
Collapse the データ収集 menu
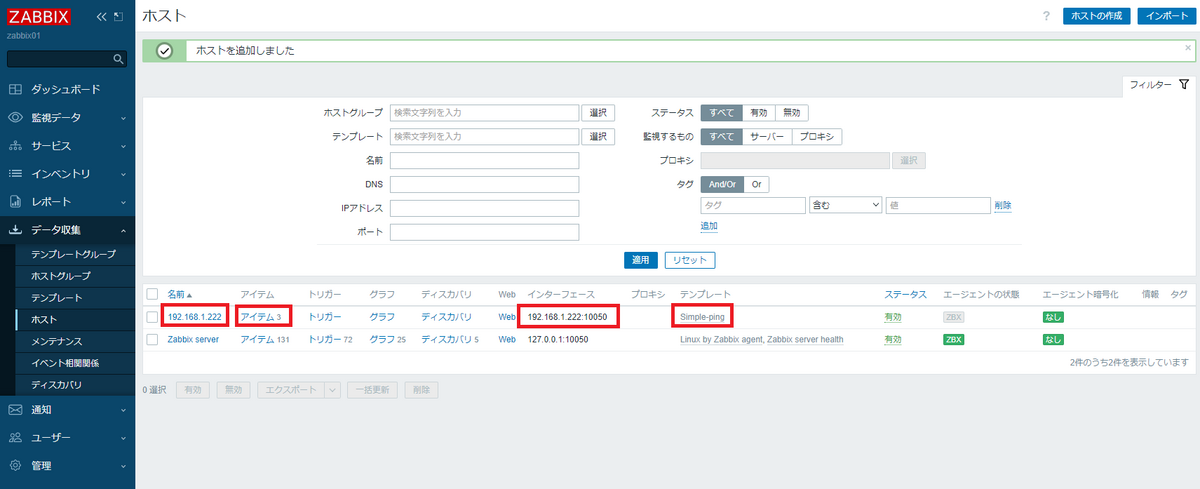click(123, 230)
